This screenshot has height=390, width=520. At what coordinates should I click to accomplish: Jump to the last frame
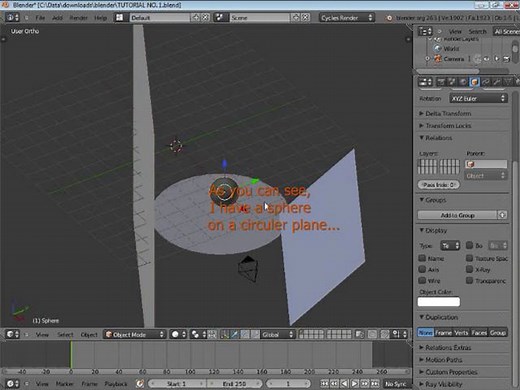point(375,384)
